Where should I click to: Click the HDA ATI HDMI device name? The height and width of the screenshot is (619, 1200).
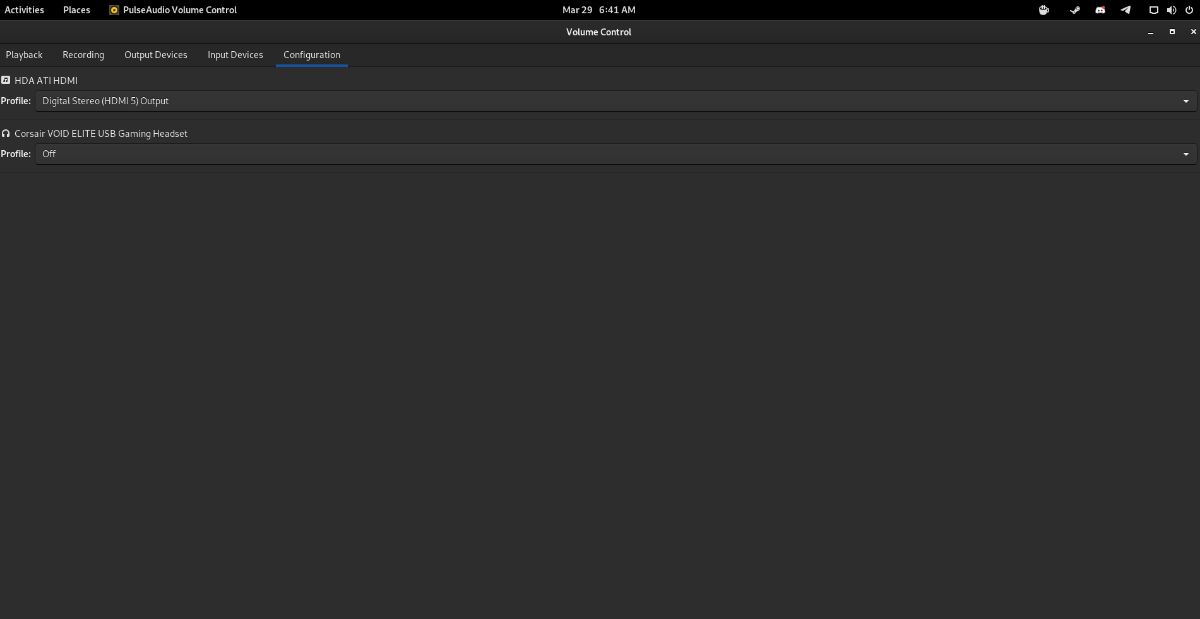[46, 80]
